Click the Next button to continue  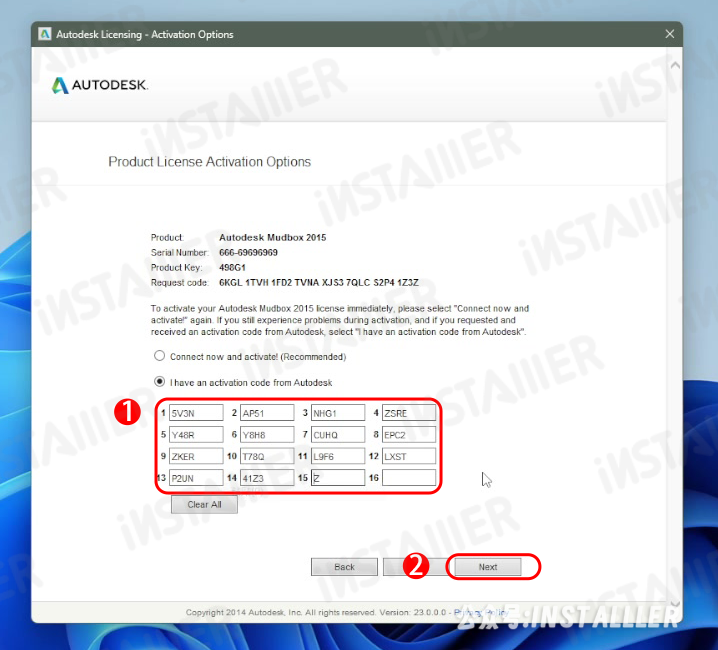pos(488,567)
